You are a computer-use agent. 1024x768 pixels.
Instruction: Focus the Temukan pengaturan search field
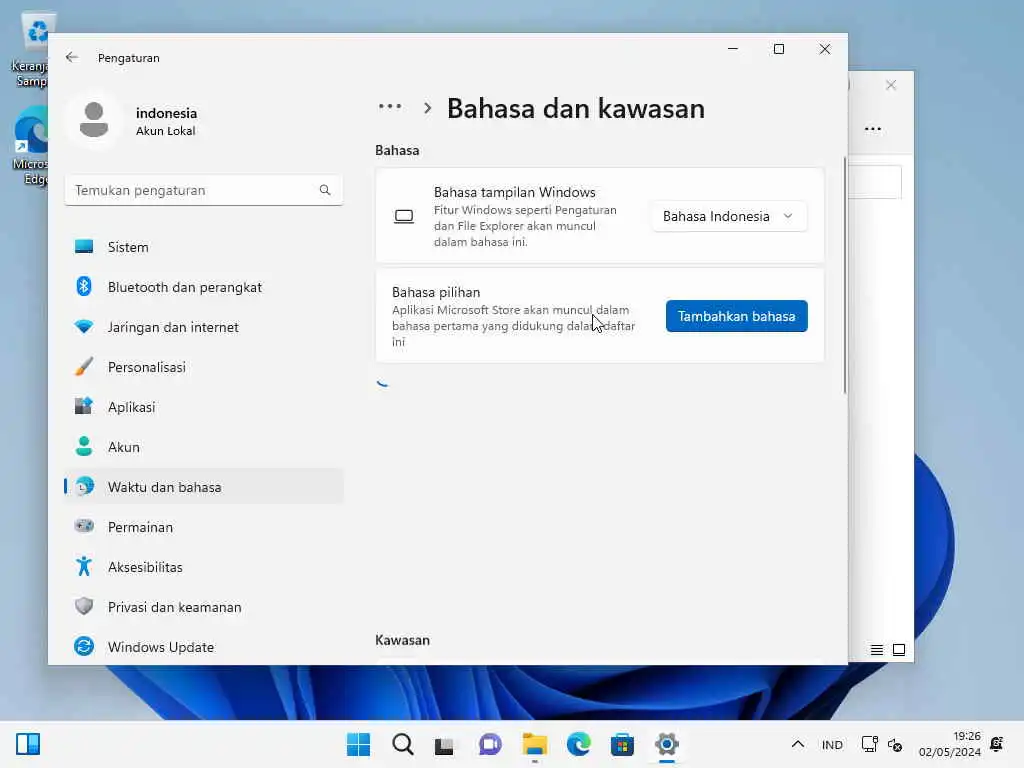click(x=204, y=190)
